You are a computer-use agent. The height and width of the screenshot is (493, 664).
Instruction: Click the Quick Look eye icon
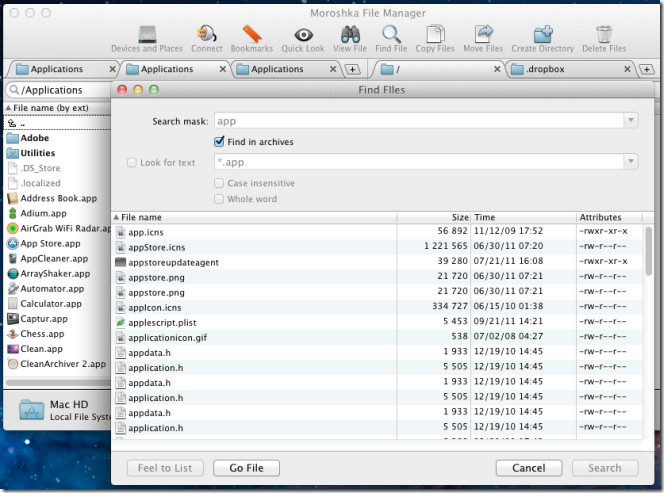(302, 35)
